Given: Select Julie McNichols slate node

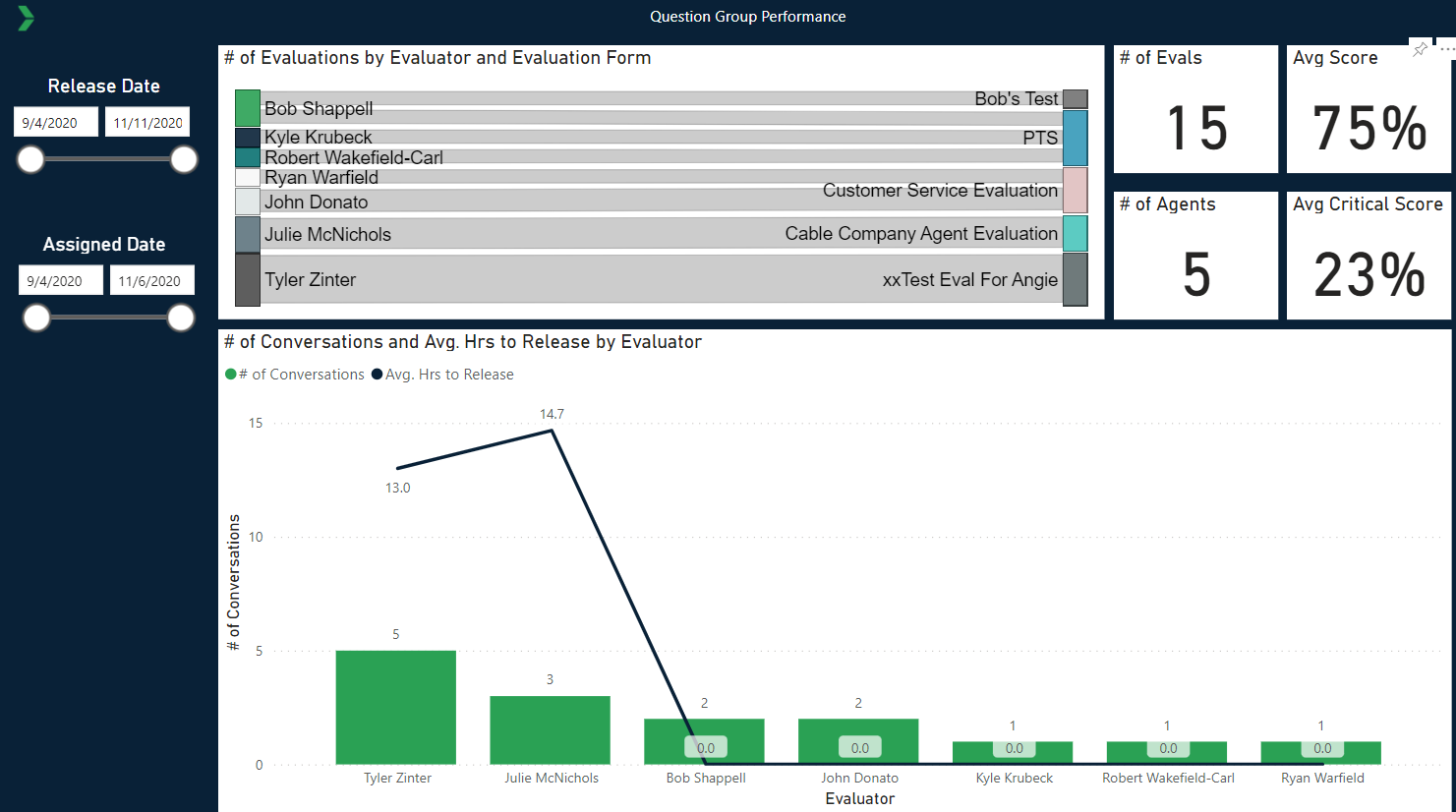Looking at the screenshot, I should [248, 234].
